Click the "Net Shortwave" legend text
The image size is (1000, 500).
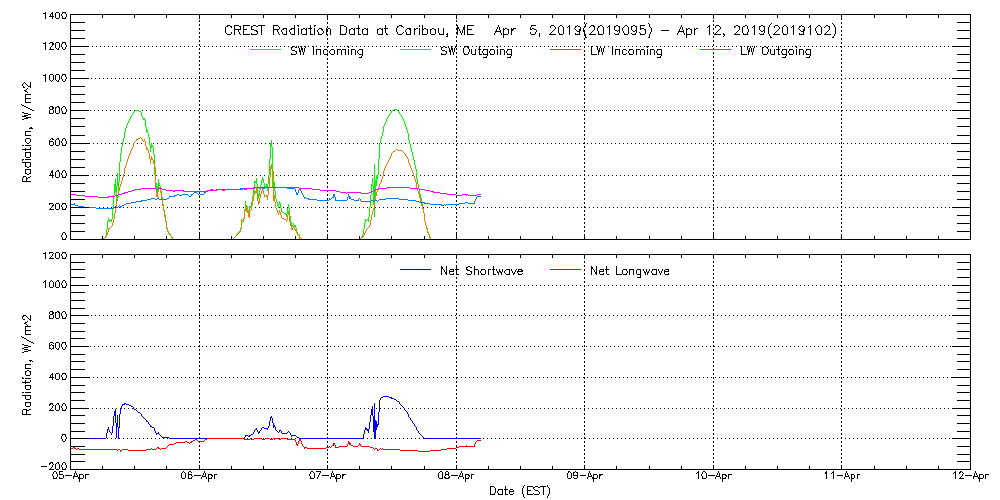[x=482, y=271]
